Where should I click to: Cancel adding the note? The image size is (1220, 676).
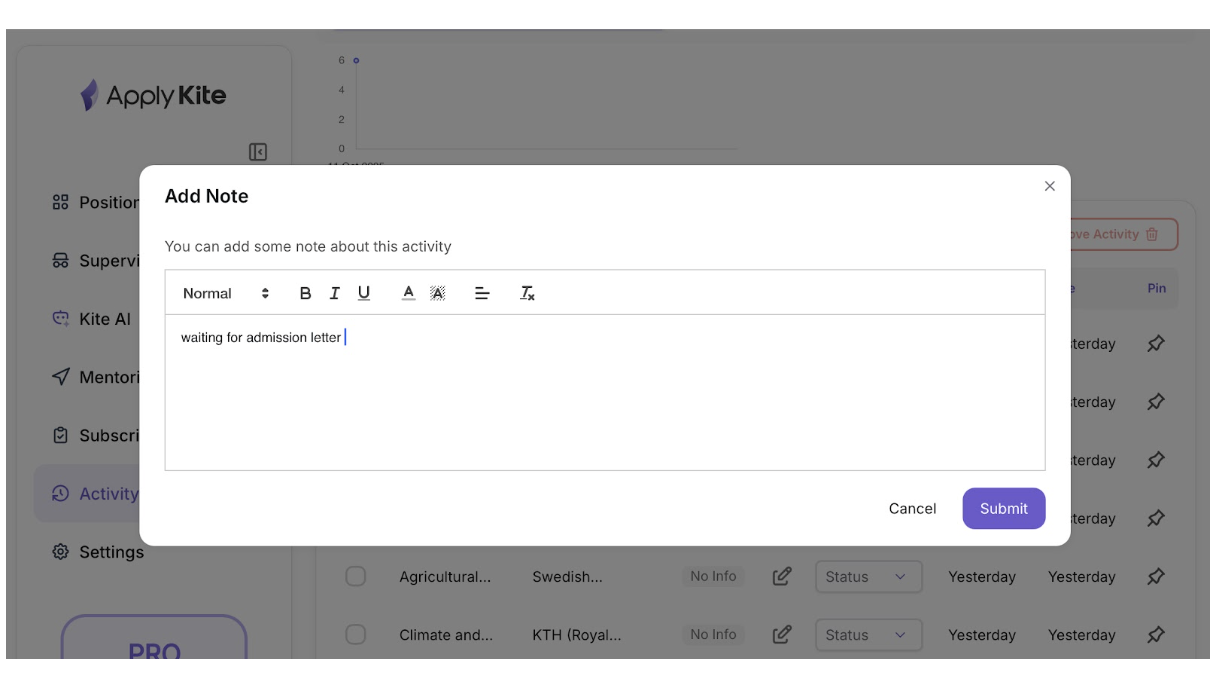click(x=912, y=508)
